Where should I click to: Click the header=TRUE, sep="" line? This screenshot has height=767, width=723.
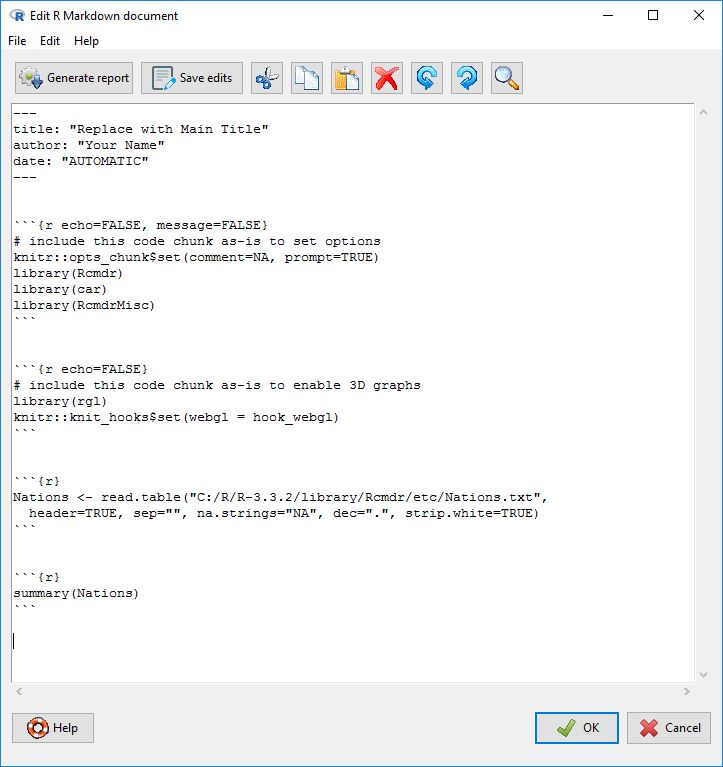pyautogui.click(x=284, y=514)
